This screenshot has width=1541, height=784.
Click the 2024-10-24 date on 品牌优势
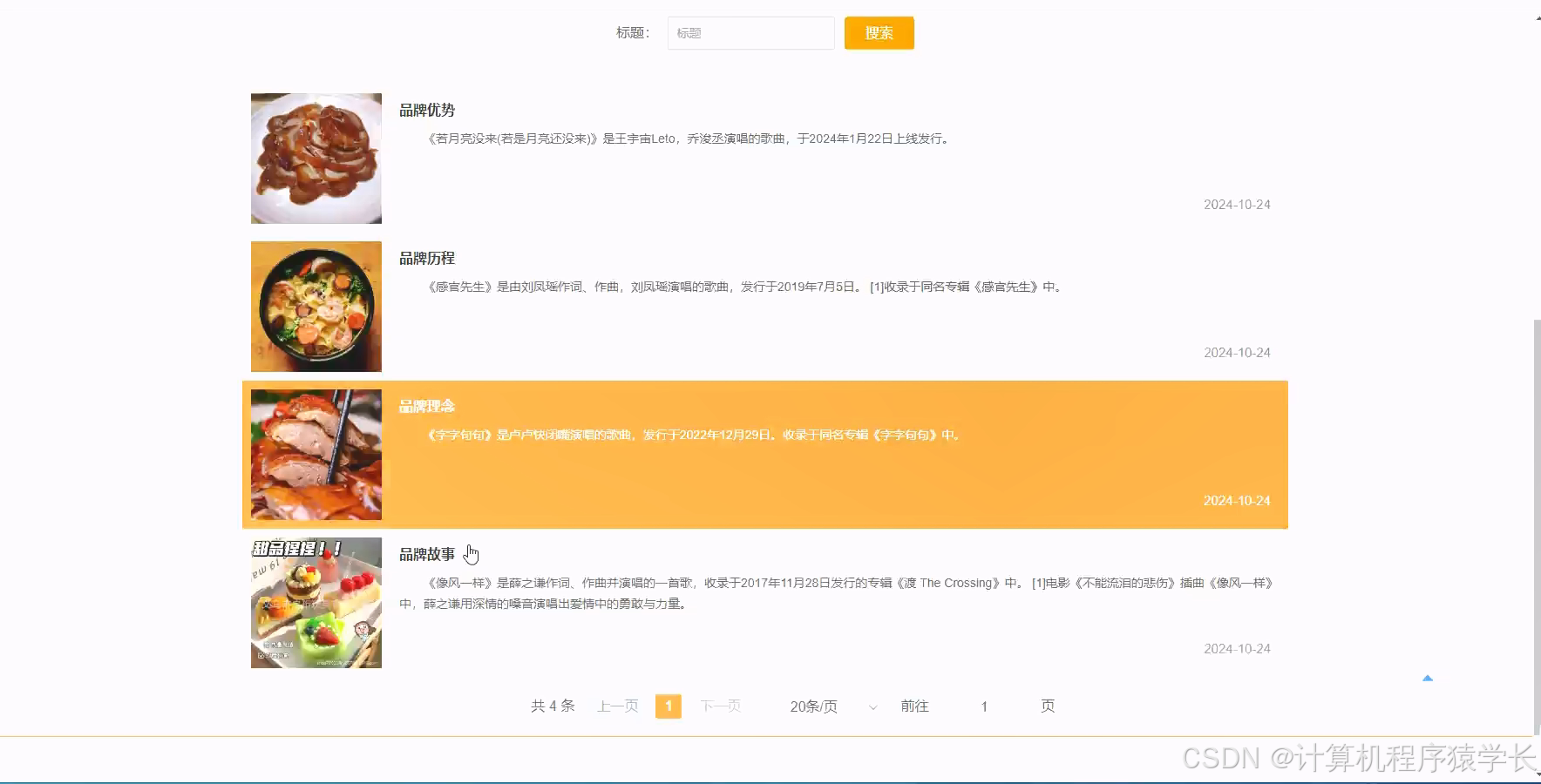click(x=1236, y=204)
